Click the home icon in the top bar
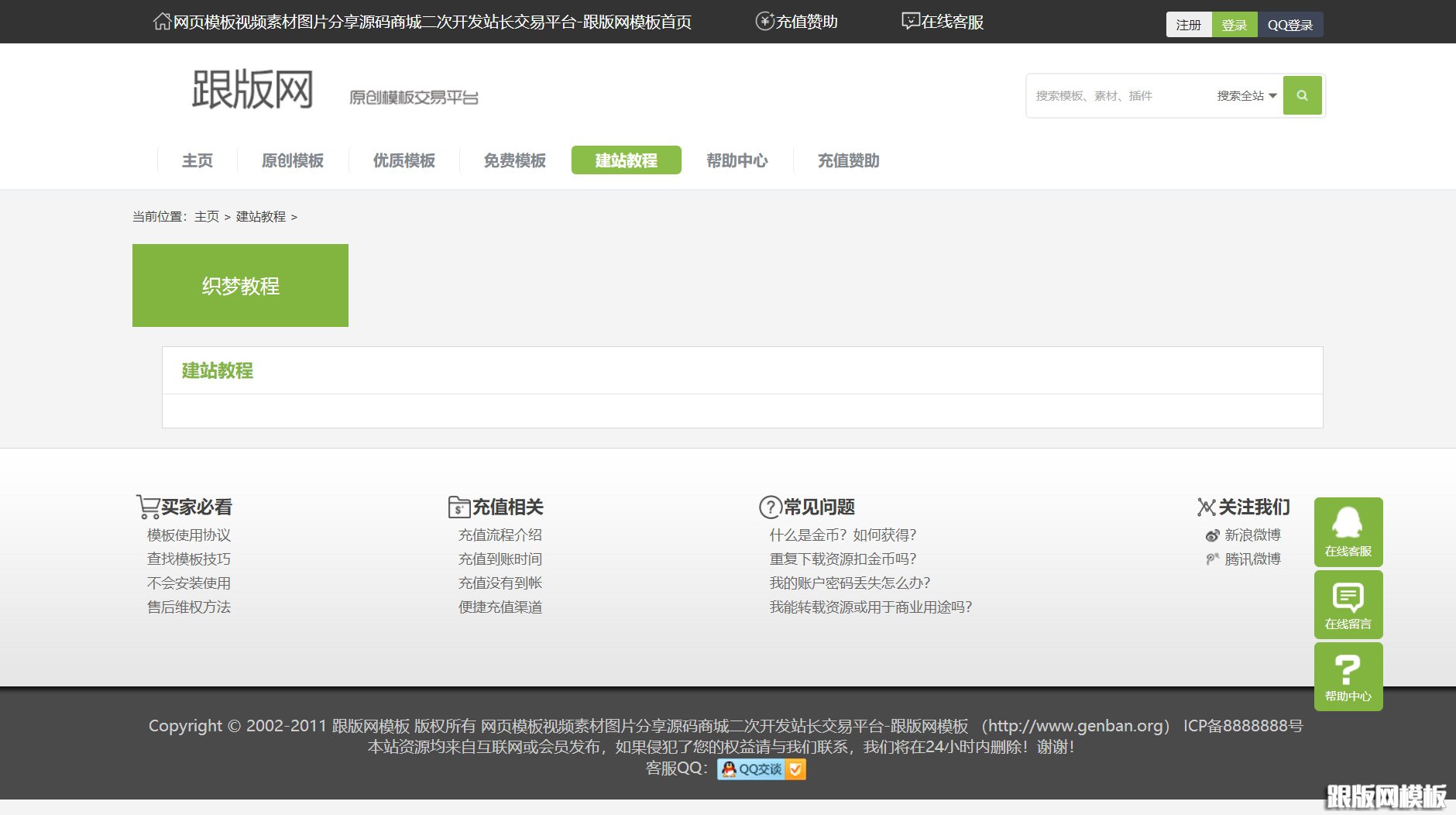The height and width of the screenshot is (815, 1456). (161, 21)
